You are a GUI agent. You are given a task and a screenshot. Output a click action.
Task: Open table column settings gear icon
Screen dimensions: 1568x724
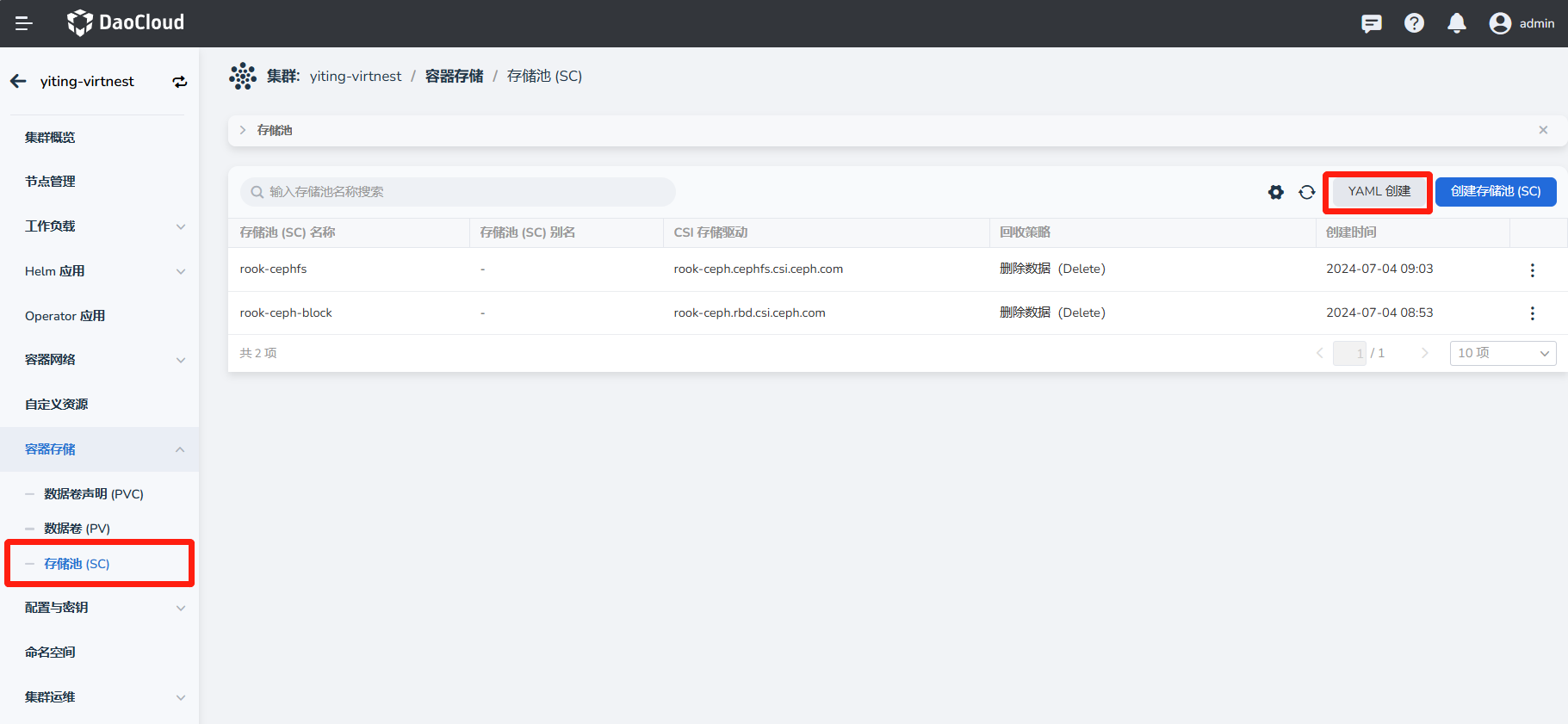[x=1276, y=192]
